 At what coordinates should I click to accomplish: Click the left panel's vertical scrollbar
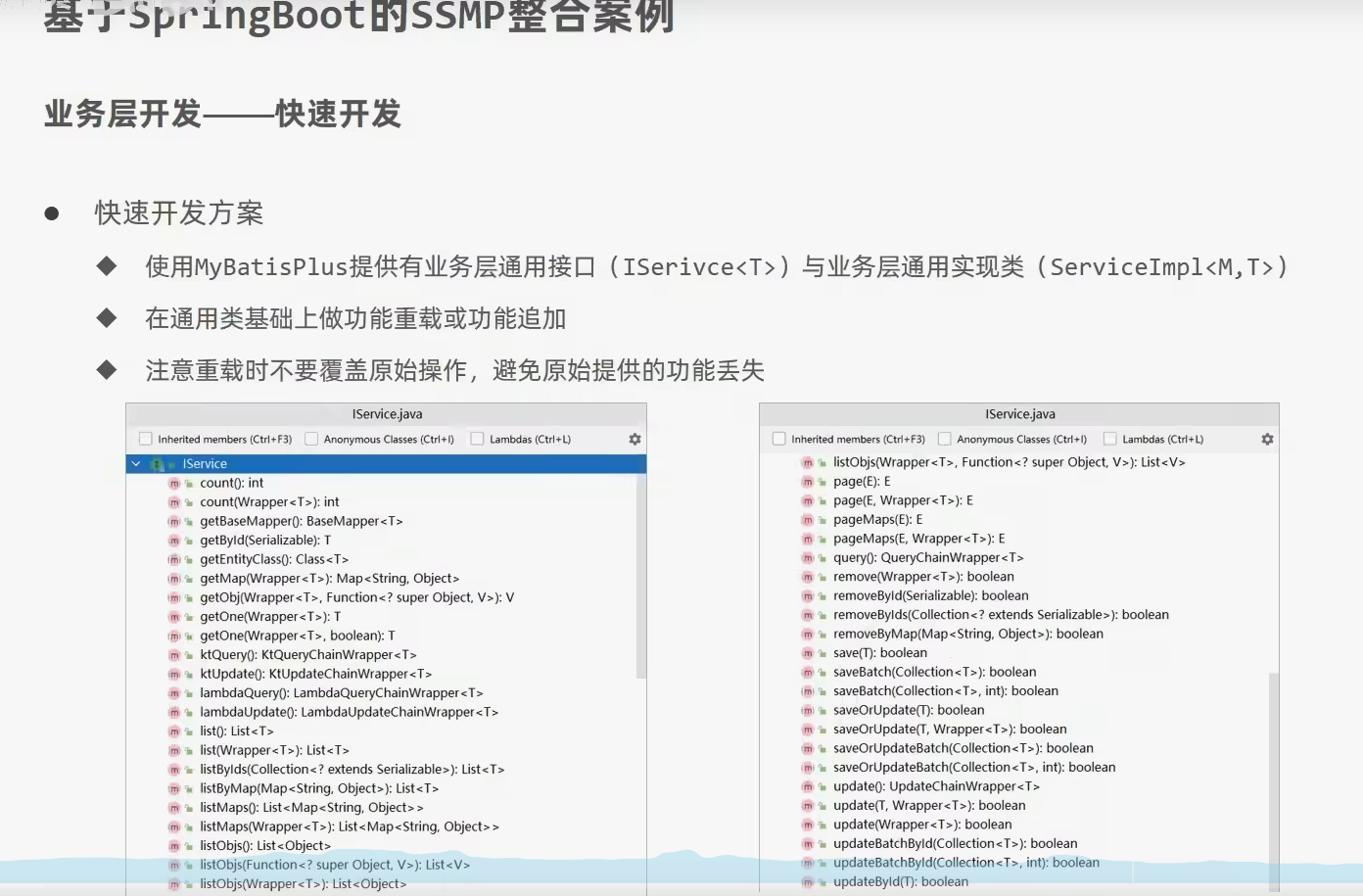pos(641,576)
